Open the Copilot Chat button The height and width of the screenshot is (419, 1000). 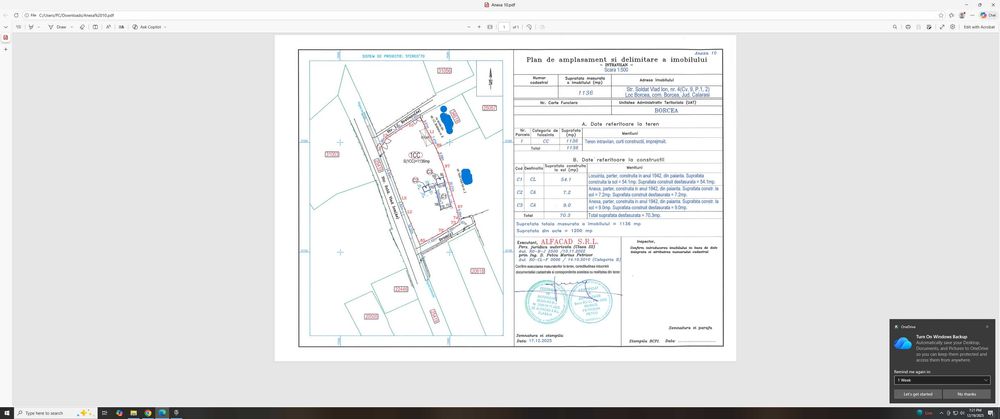[x=987, y=15]
